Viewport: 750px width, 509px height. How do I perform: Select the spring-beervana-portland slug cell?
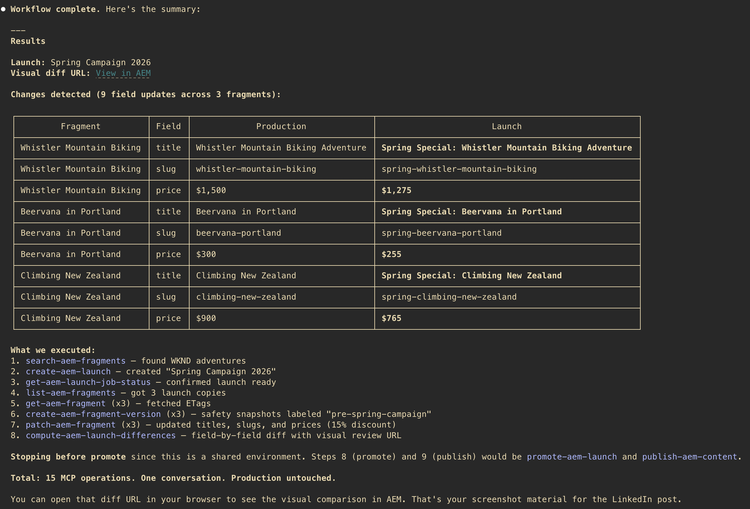click(441, 233)
